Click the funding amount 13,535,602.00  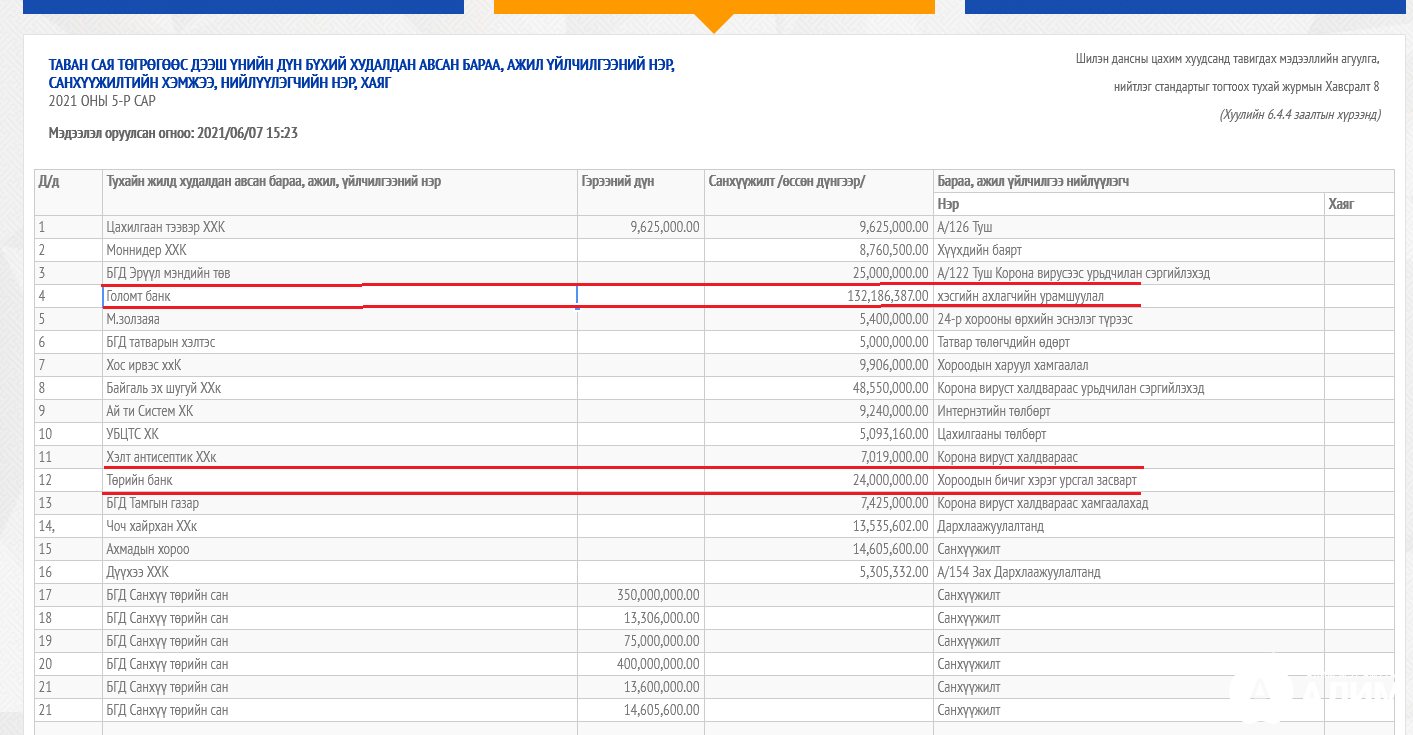click(890, 526)
